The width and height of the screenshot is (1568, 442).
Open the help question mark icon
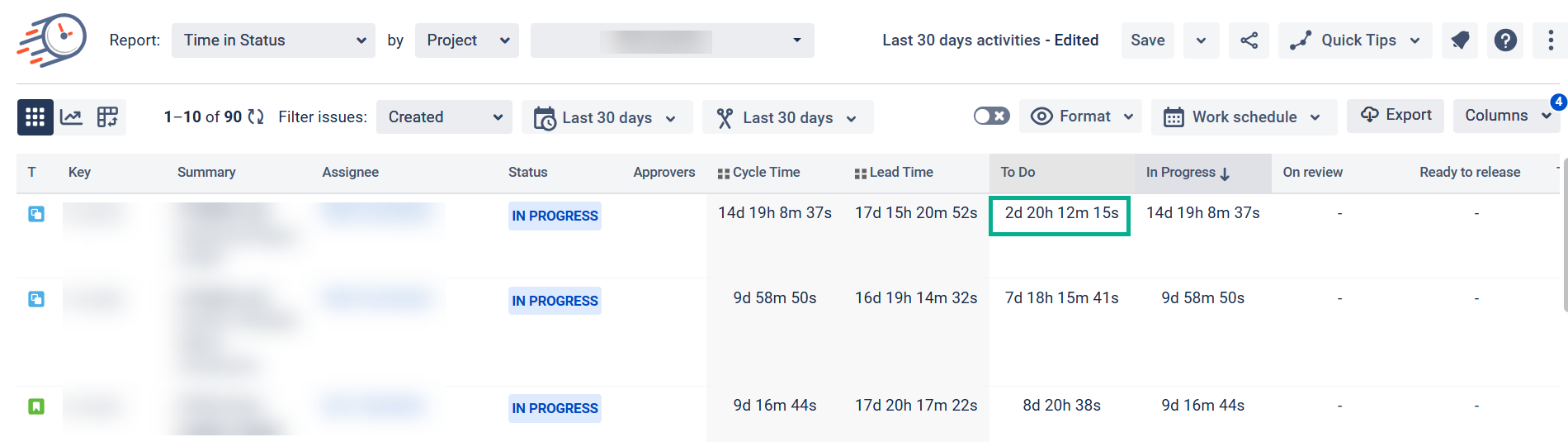click(x=1505, y=40)
